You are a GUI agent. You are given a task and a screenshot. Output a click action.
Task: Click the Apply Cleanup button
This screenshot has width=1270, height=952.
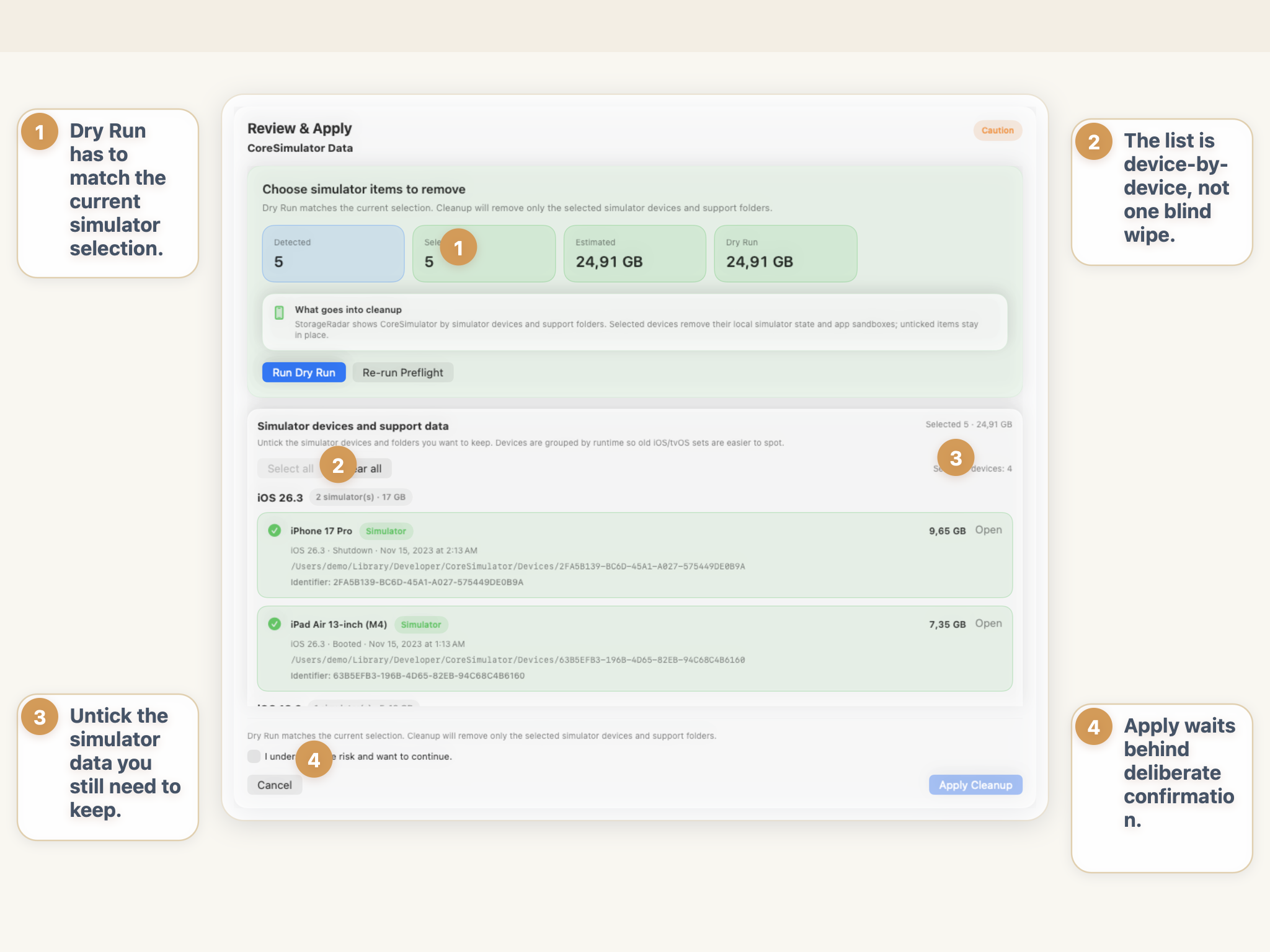click(975, 785)
